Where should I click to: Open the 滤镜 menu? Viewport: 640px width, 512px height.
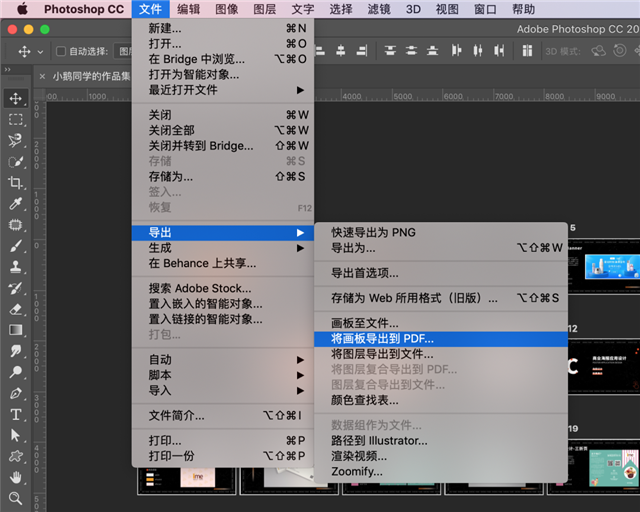coord(379,9)
